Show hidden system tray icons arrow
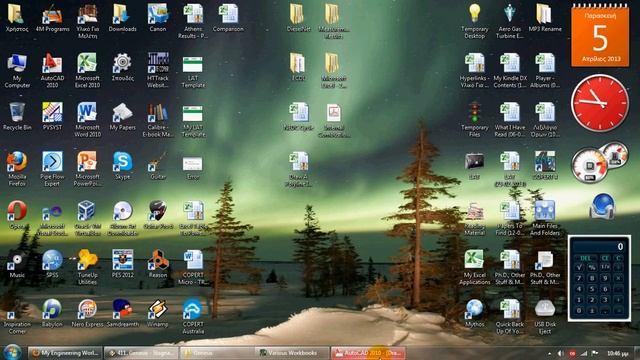The image size is (640, 360). click(549, 353)
